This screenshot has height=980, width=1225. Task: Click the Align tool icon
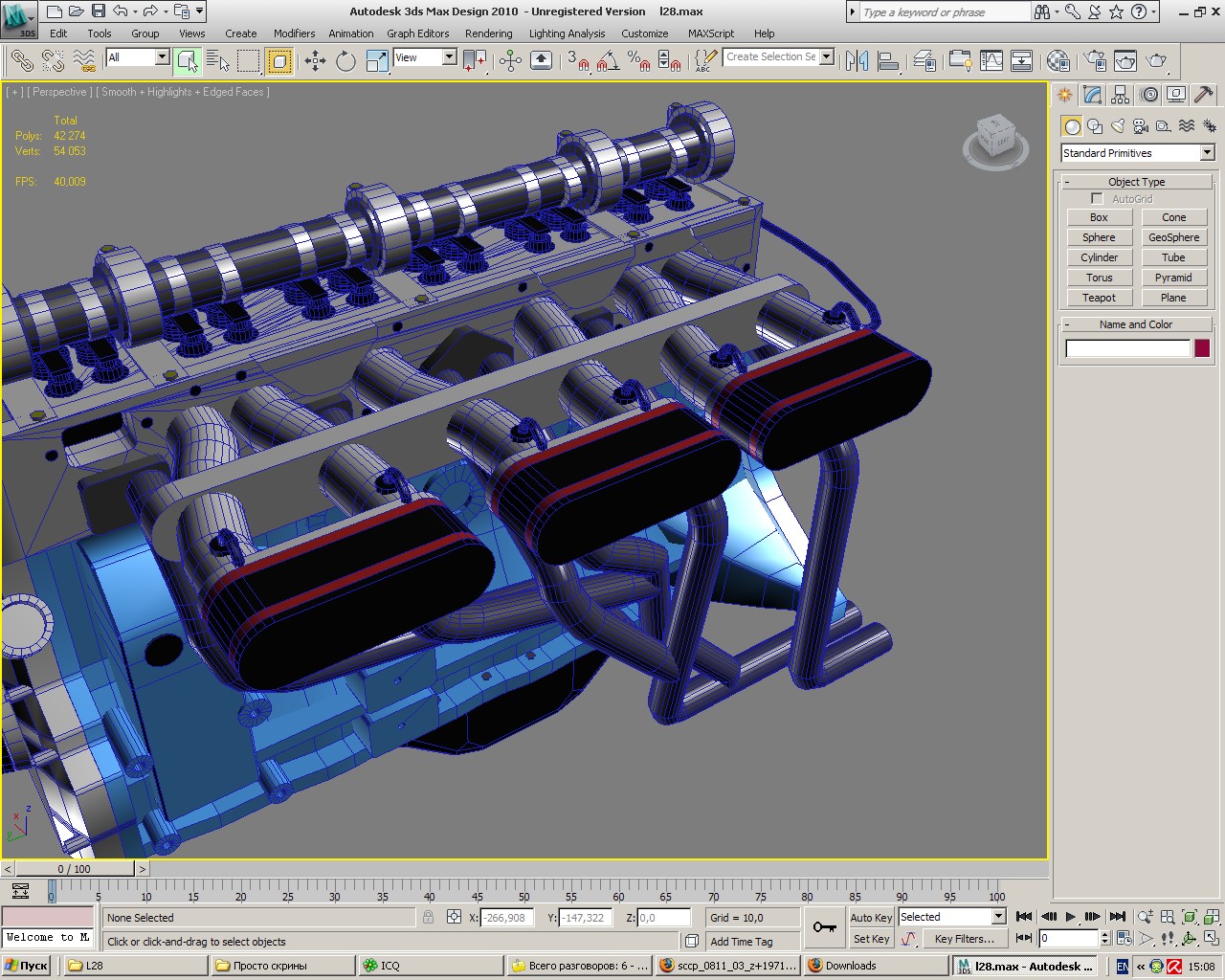point(888,61)
